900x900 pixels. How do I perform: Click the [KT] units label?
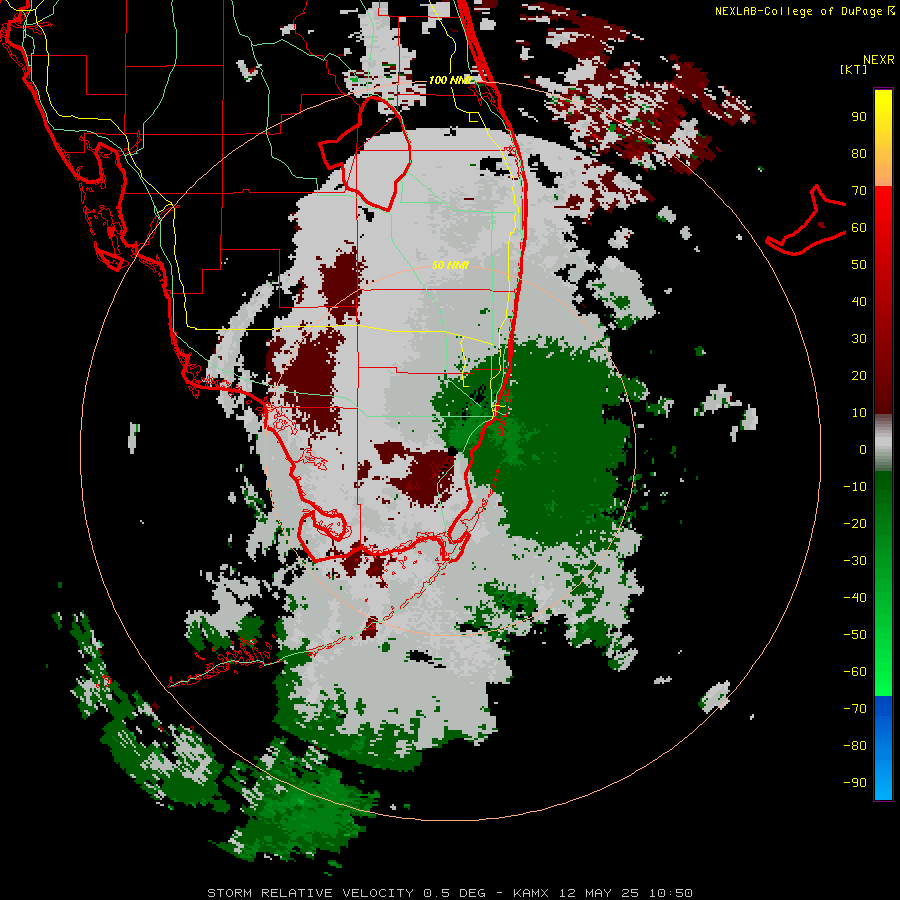(x=854, y=69)
